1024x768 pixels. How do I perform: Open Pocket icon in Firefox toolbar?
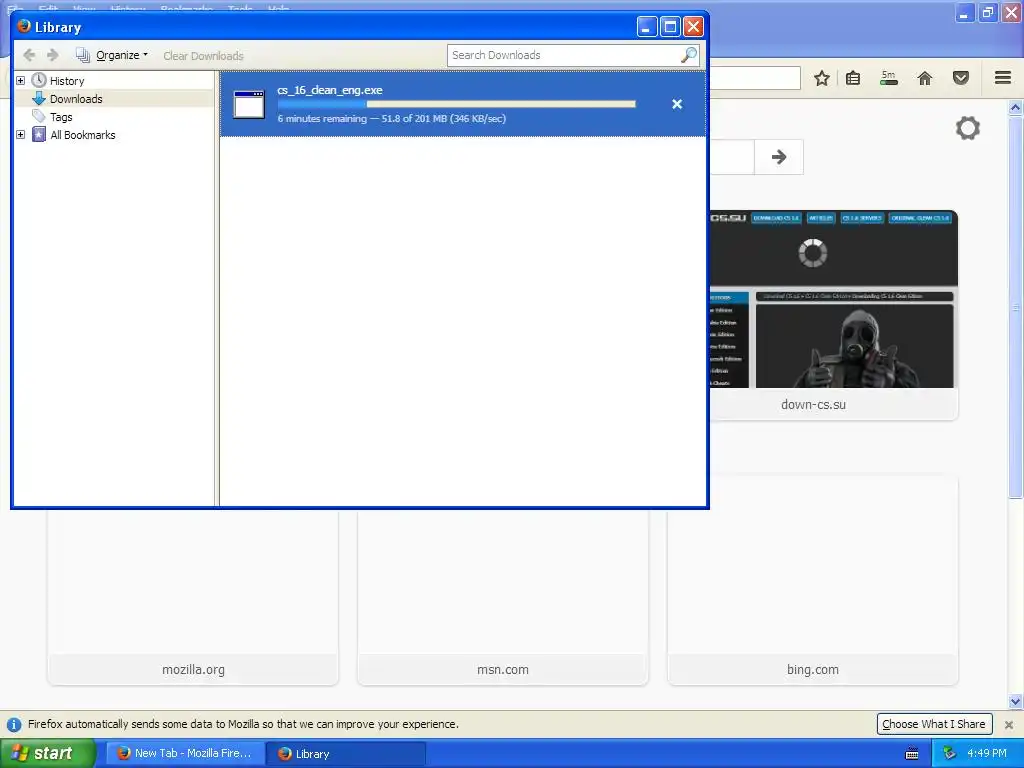(x=961, y=78)
